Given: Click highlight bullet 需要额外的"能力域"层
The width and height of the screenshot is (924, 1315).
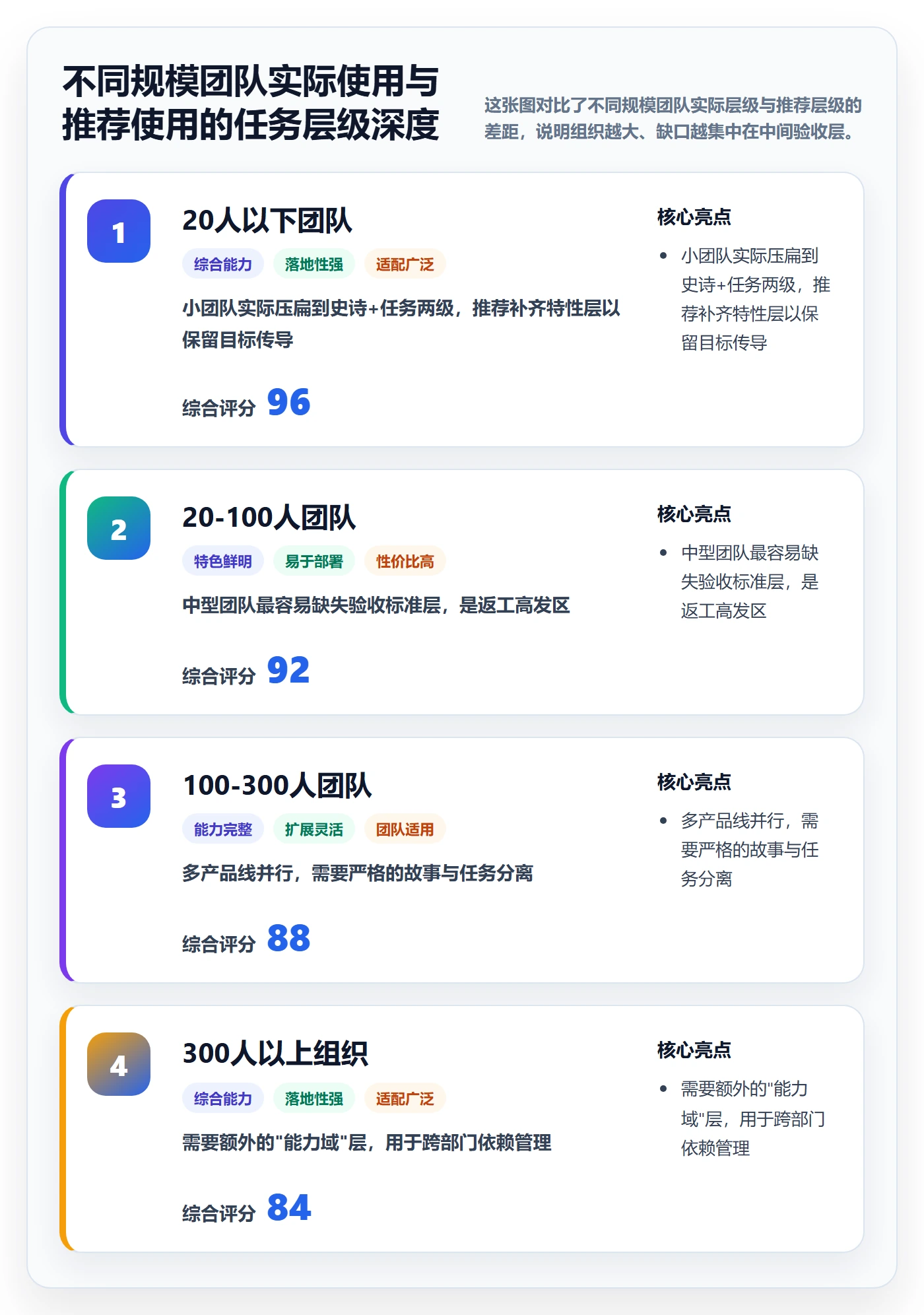Looking at the screenshot, I should tap(753, 1118).
